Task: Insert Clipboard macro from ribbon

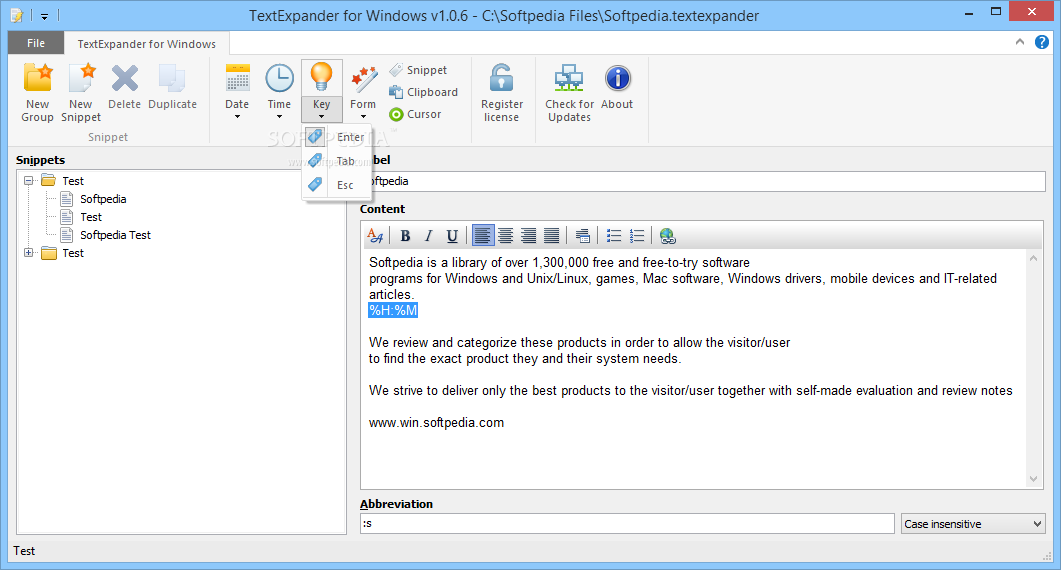Action: click(424, 92)
